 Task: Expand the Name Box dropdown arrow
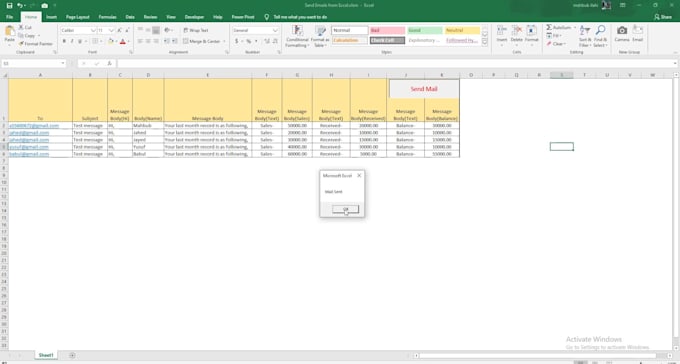[x=63, y=63]
